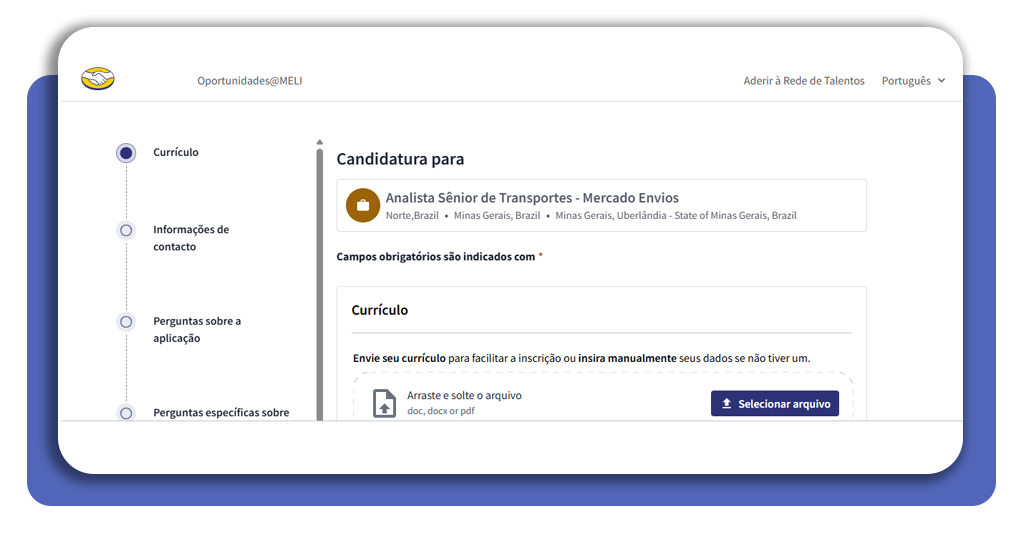Select the Currículo step circle
Image resolution: width=1024 pixels, height=536 pixels.
click(126, 153)
